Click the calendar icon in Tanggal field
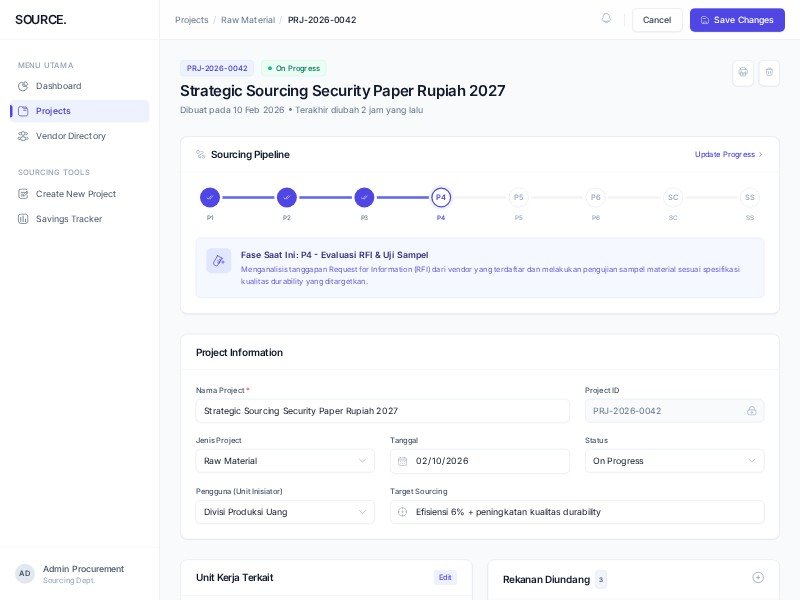The width and height of the screenshot is (800, 600). tap(403, 461)
